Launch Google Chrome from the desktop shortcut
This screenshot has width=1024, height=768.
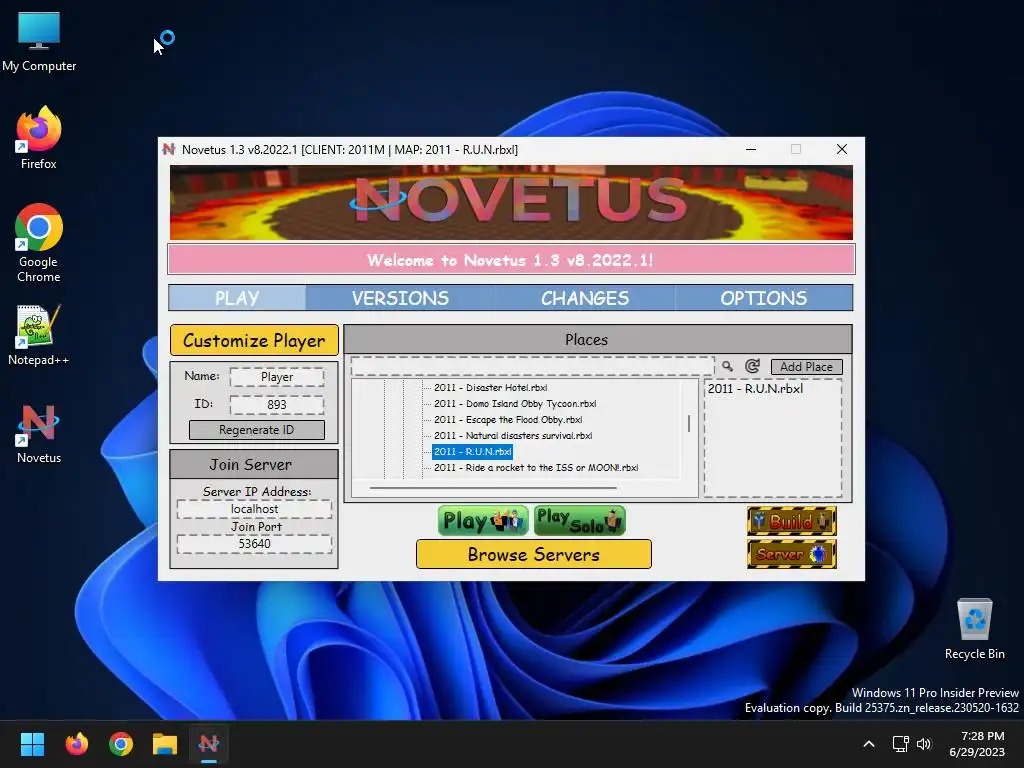coord(39,243)
